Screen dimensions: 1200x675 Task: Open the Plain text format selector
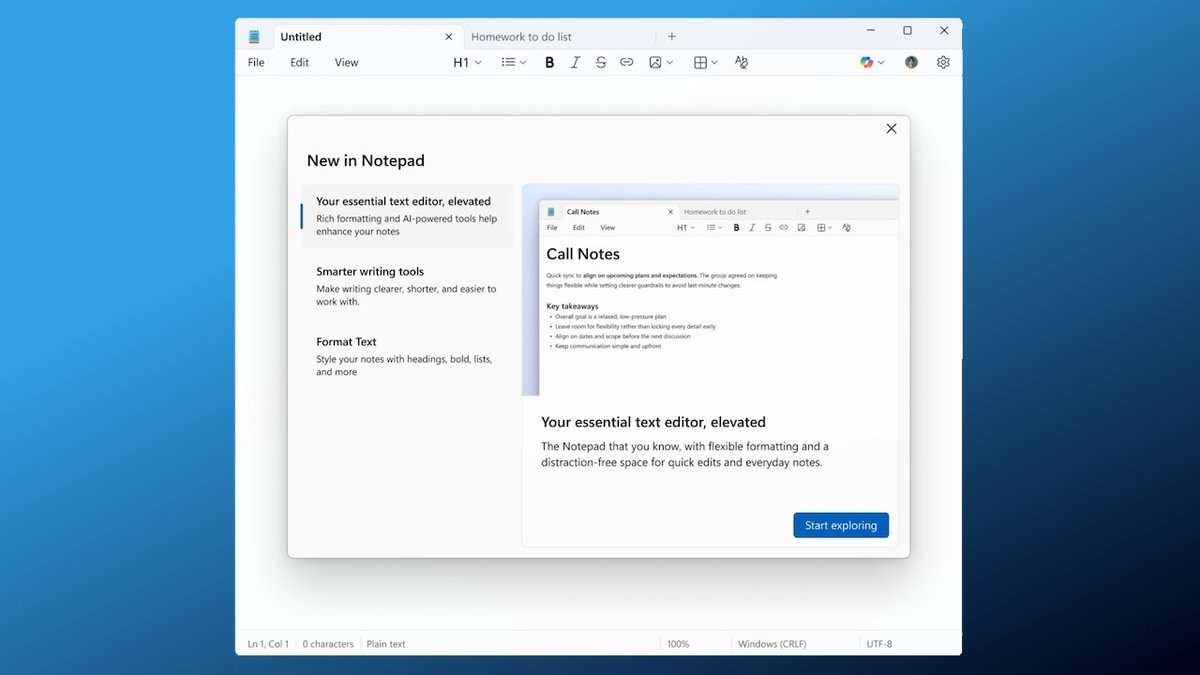click(x=386, y=644)
